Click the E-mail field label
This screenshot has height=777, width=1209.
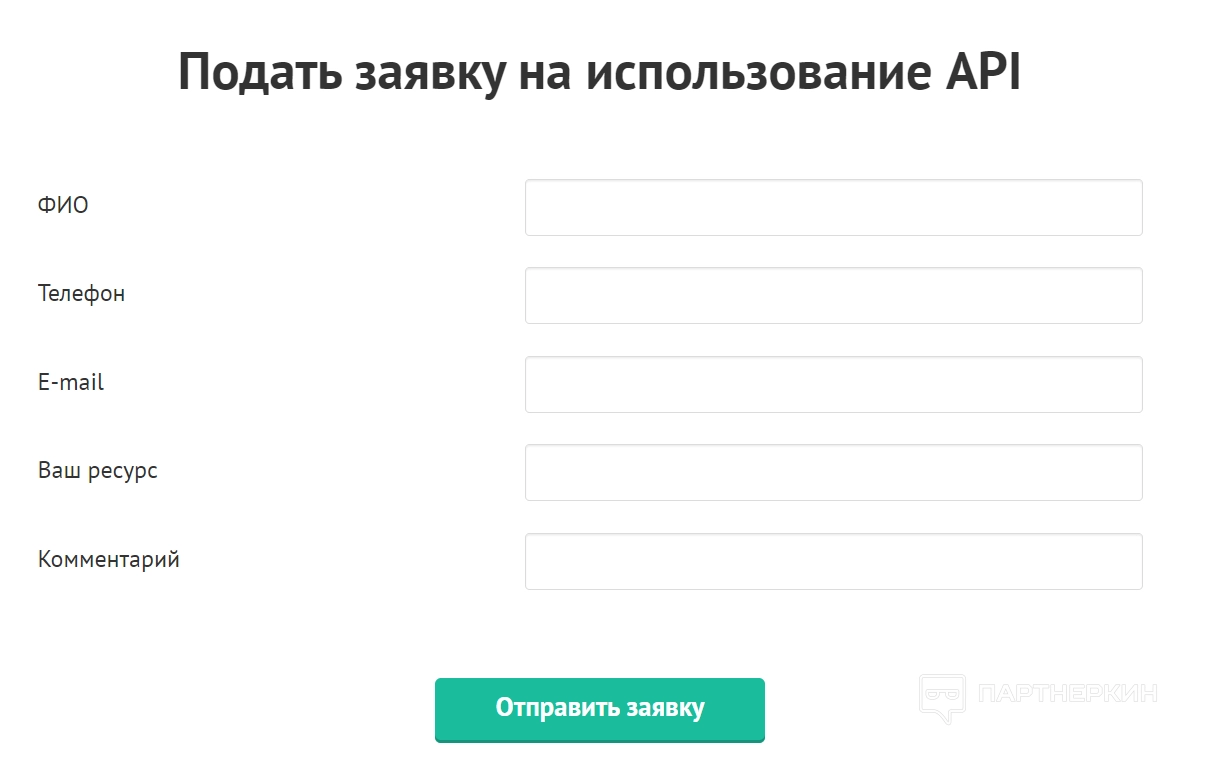[71, 382]
